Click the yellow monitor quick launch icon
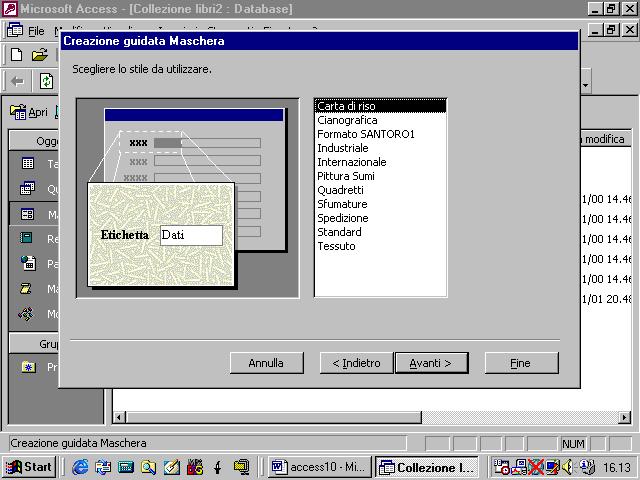Screen dimensions: 640x480 click(241, 467)
